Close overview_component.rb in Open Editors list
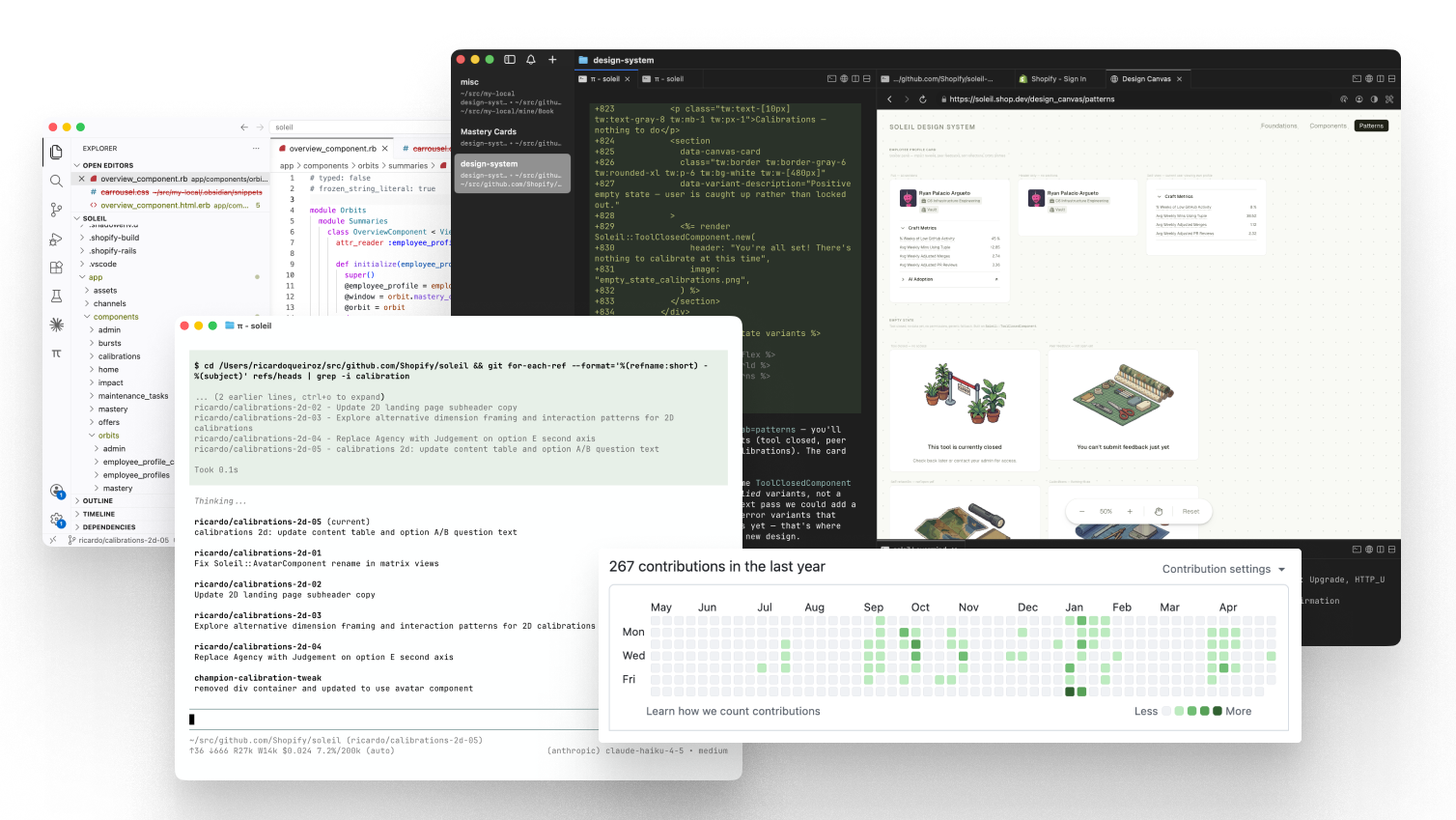1456x820 pixels. click(x=82, y=179)
